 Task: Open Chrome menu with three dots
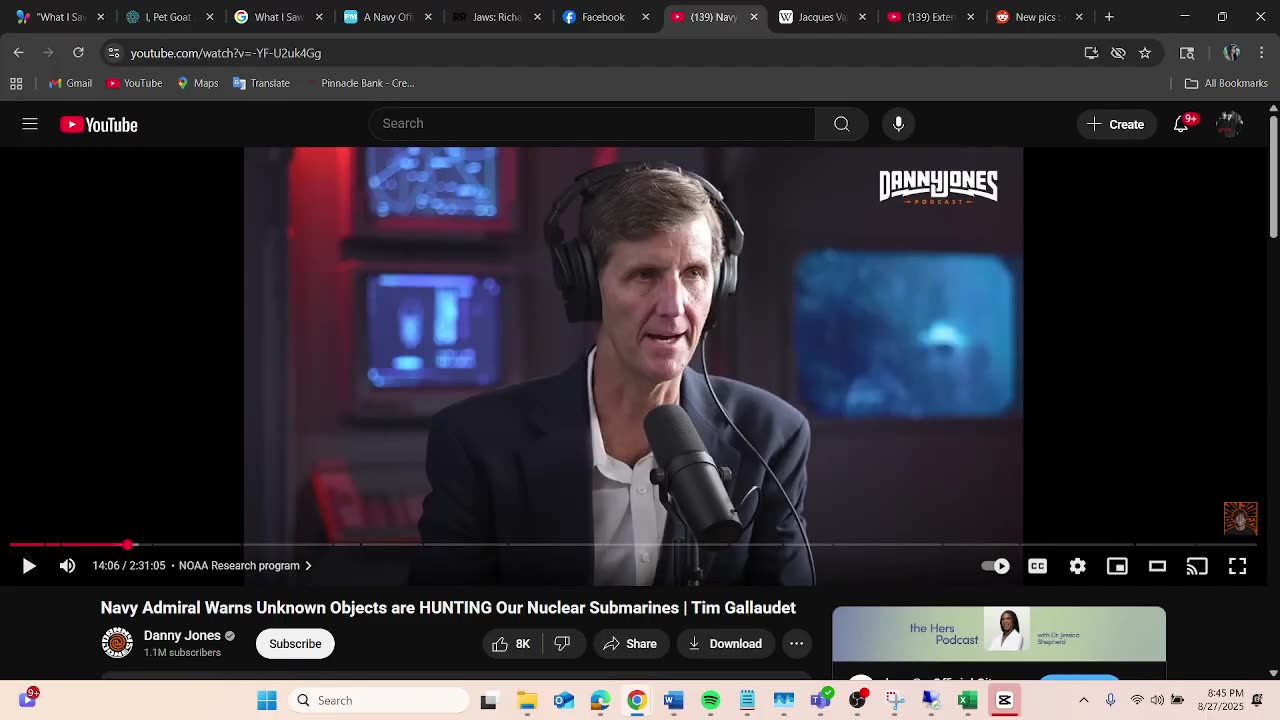[x=1260, y=53]
